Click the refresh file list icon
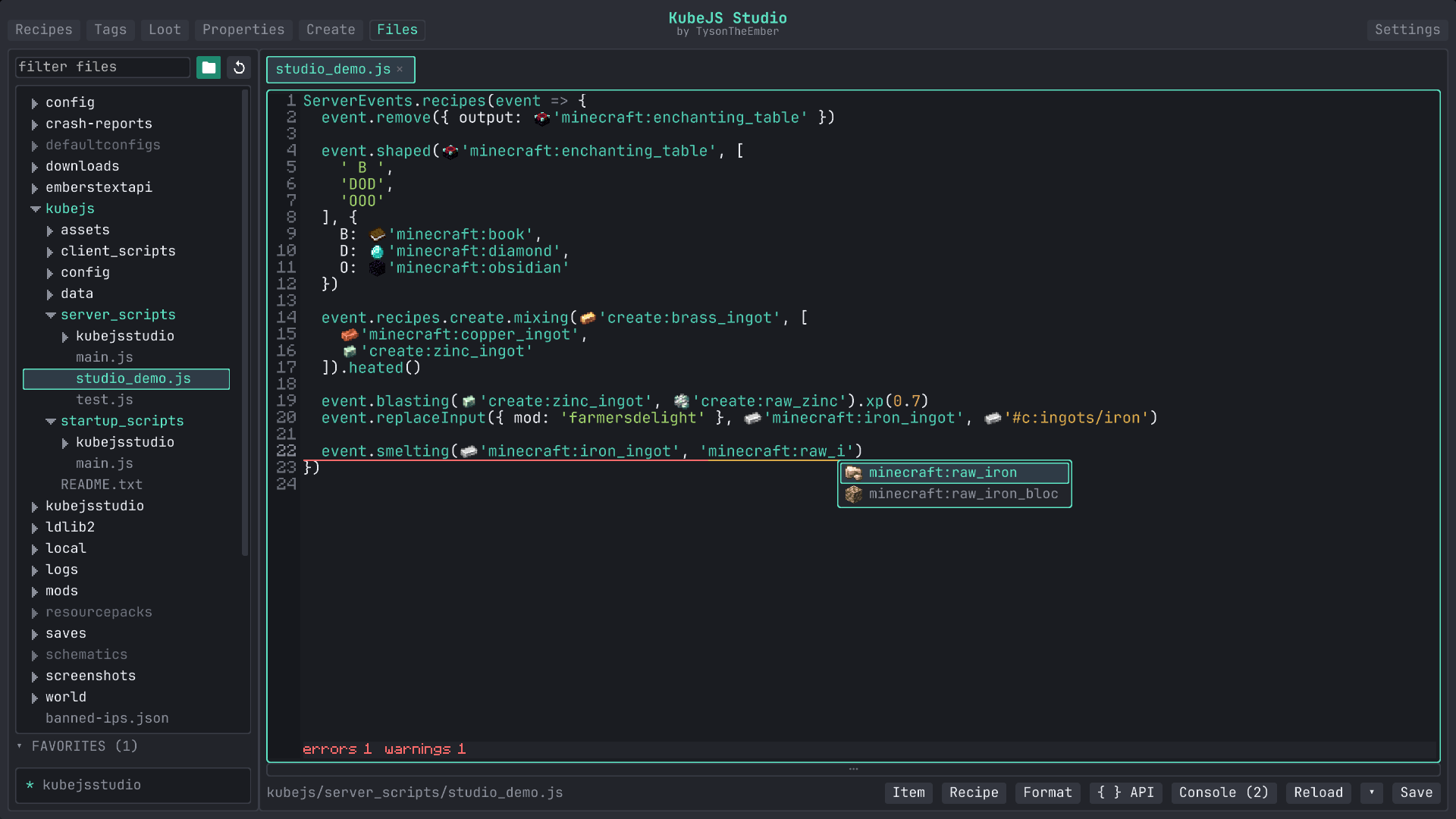This screenshot has width=1456, height=819. (x=239, y=67)
